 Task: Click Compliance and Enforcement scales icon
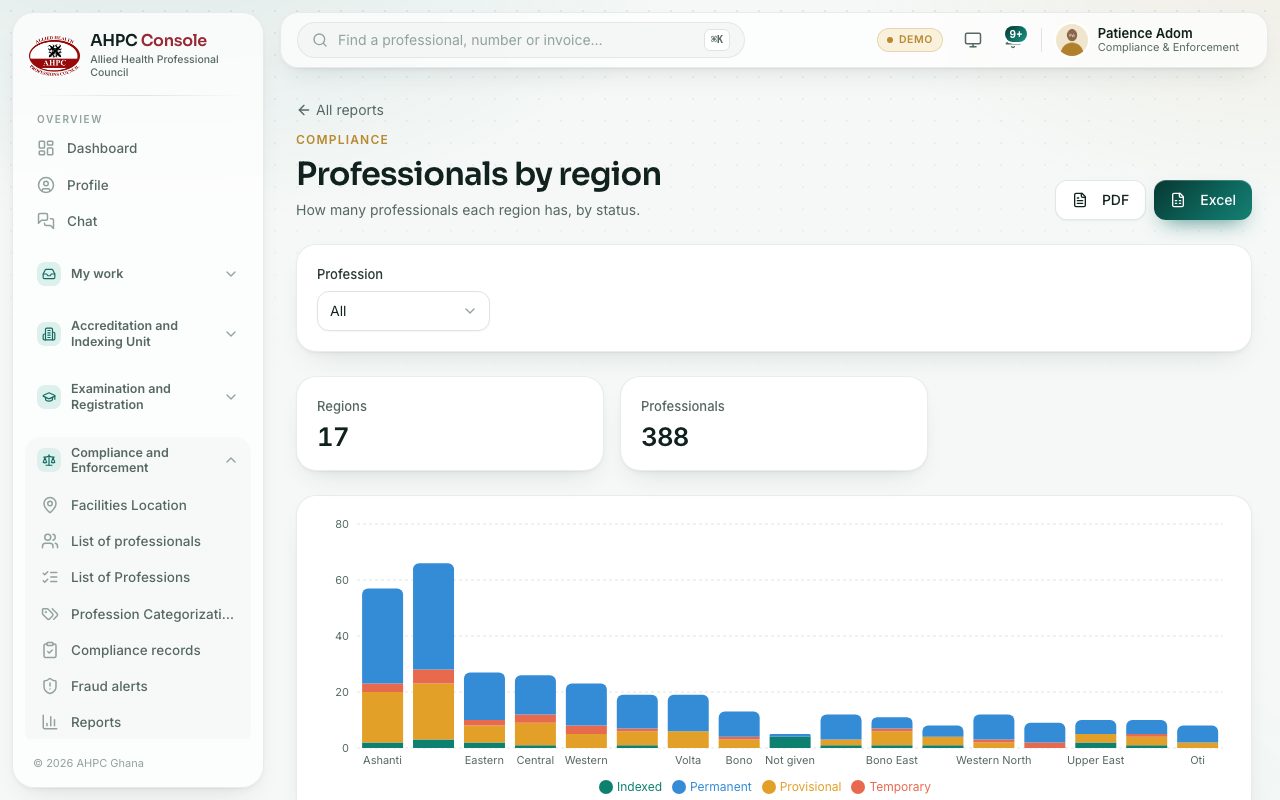click(49, 460)
